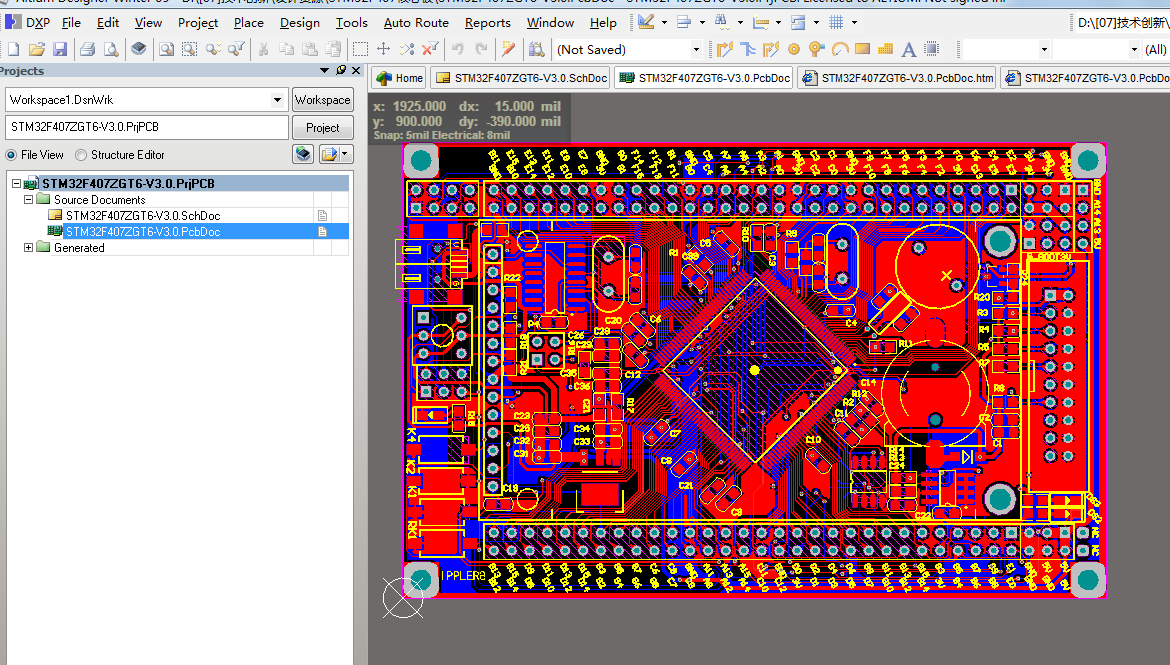Viewport: 1170px width, 665px height.
Task: Open the Place menu
Action: click(248, 23)
